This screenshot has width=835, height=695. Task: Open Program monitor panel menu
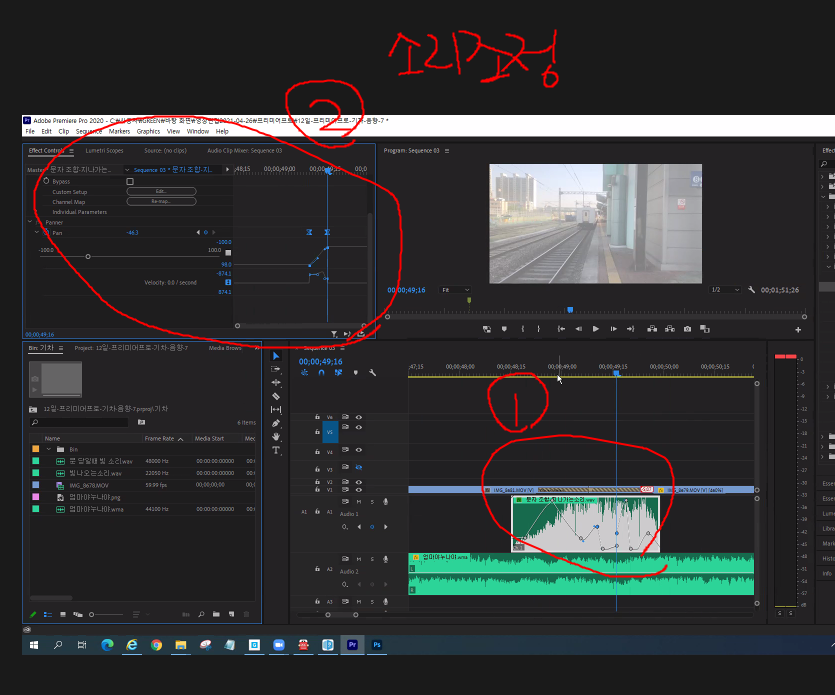tap(447, 151)
